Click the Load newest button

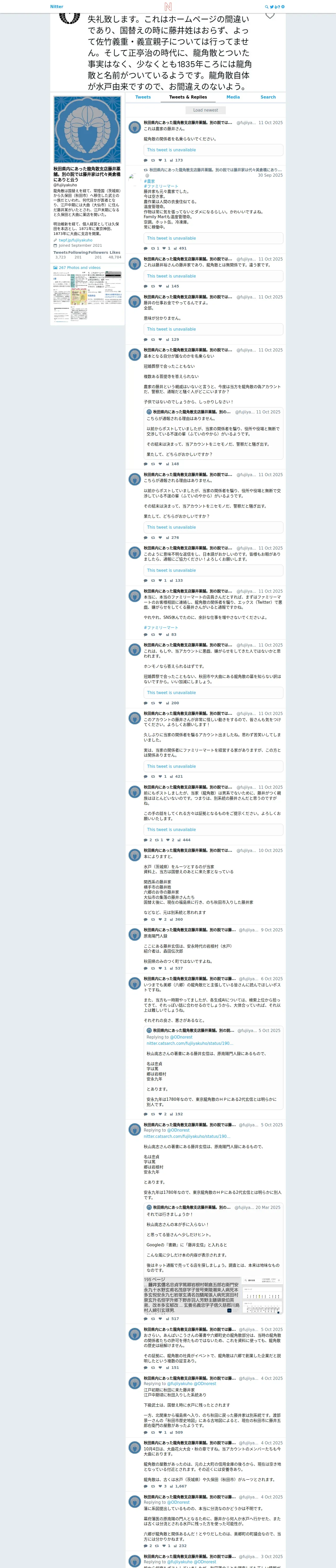click(205, 110)
